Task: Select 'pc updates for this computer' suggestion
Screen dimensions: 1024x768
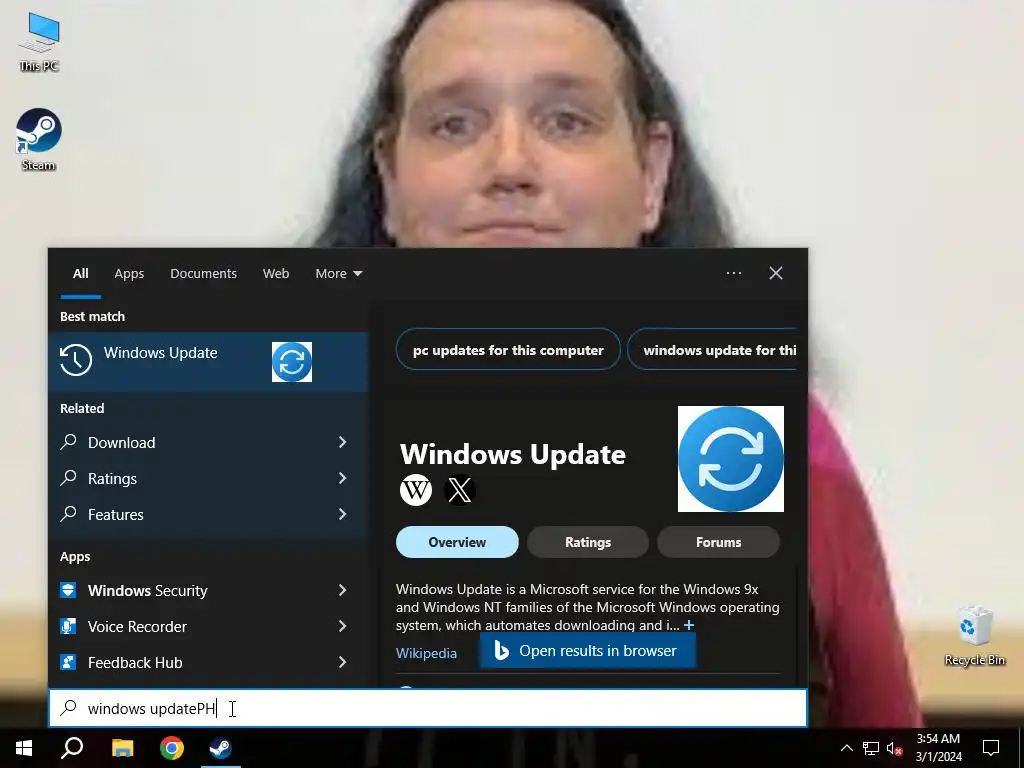Action: [508, 350]
